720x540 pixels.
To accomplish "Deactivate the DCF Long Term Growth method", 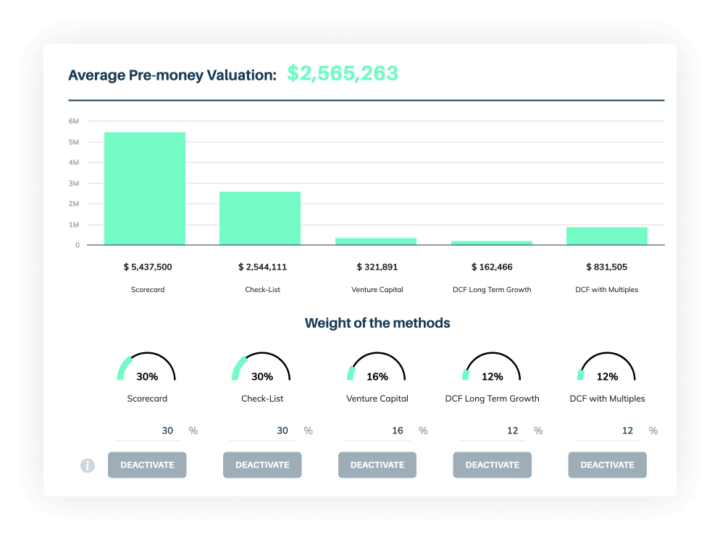I will 492,465.
